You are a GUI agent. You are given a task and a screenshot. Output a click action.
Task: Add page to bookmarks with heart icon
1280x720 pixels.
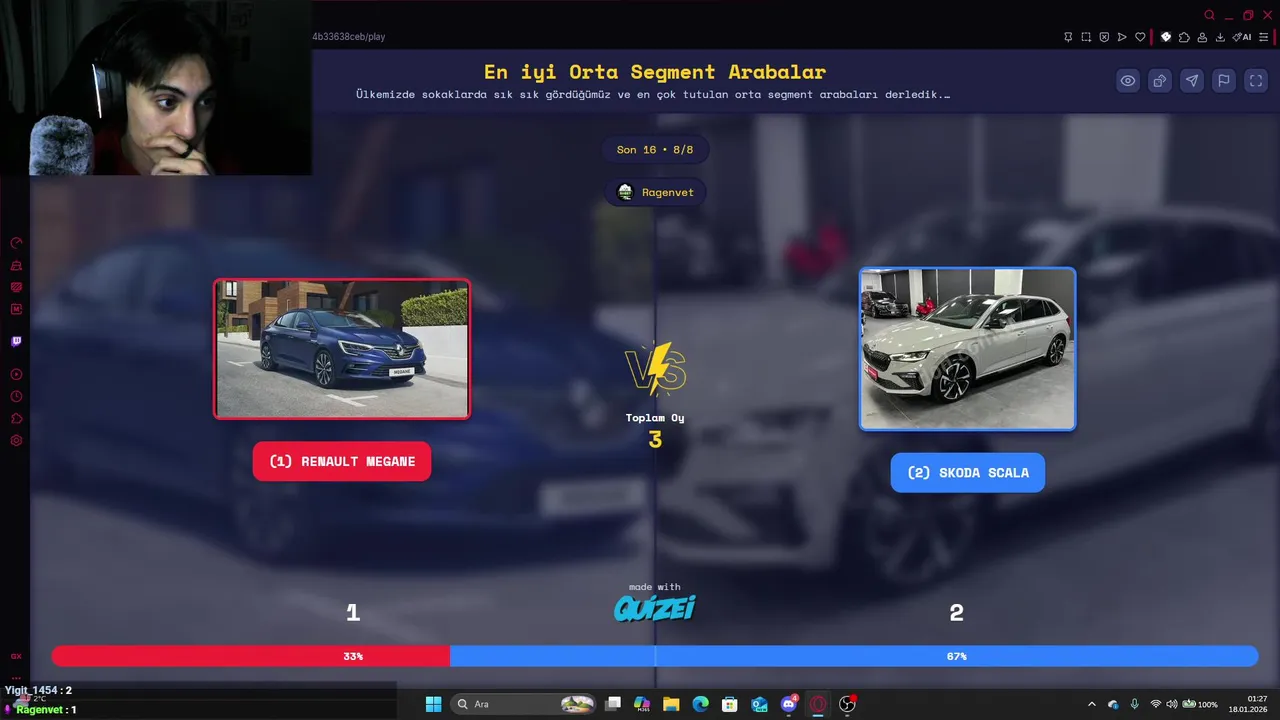(x=1140, y=37)
